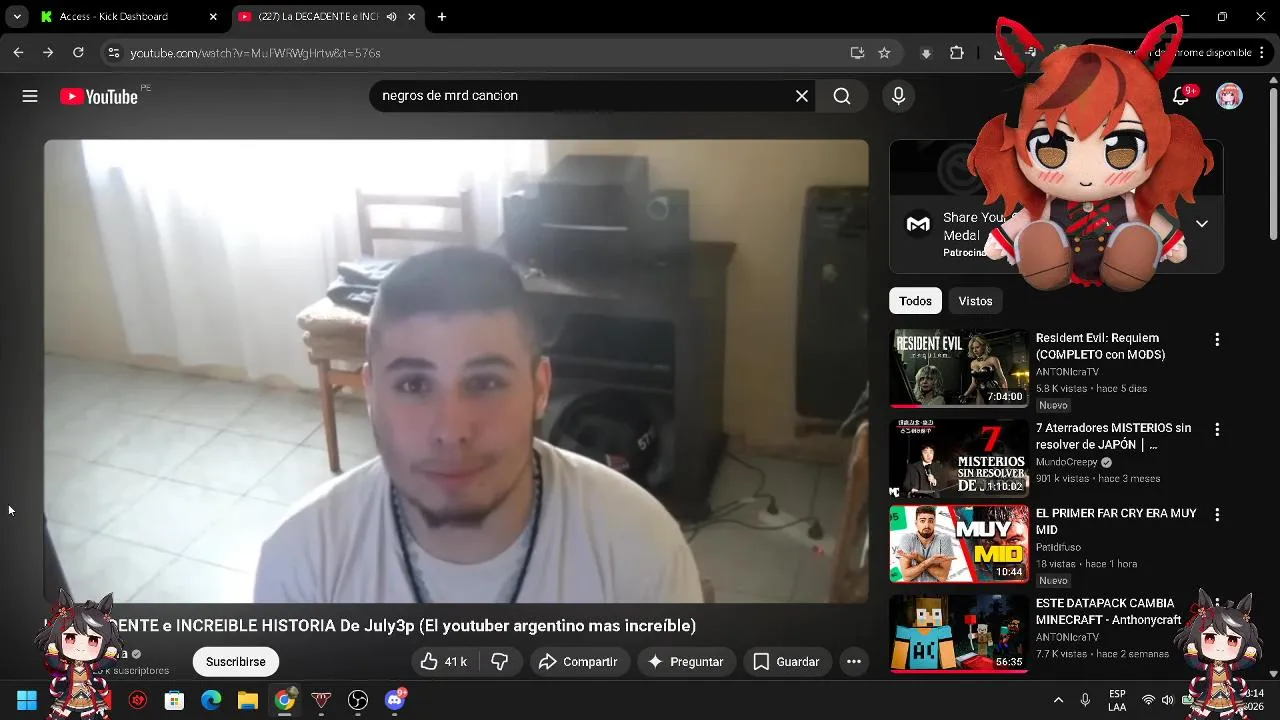The height and width of the screenshot is (720, 1280).
Task: Open more actions ellipsis below video
Action: click(854, 662)
